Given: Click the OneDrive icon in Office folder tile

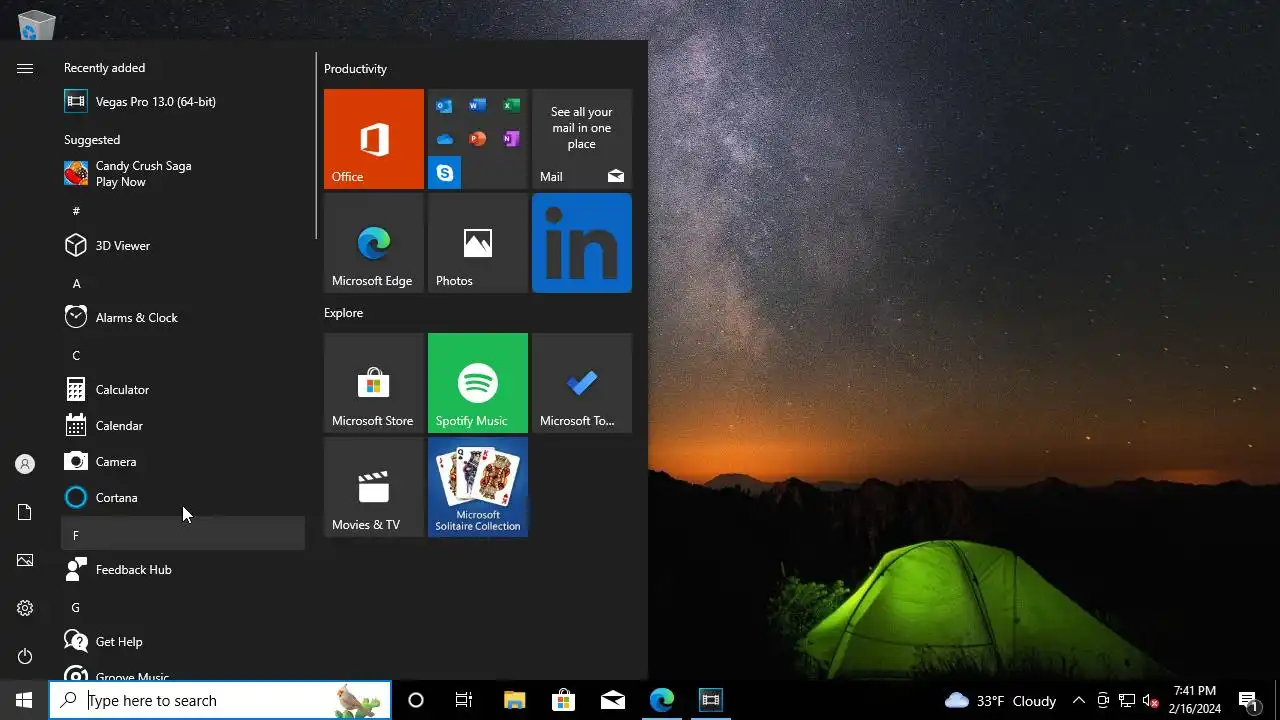Looking at the screenshot, I should pyautogui.click(x=445, y=139).
